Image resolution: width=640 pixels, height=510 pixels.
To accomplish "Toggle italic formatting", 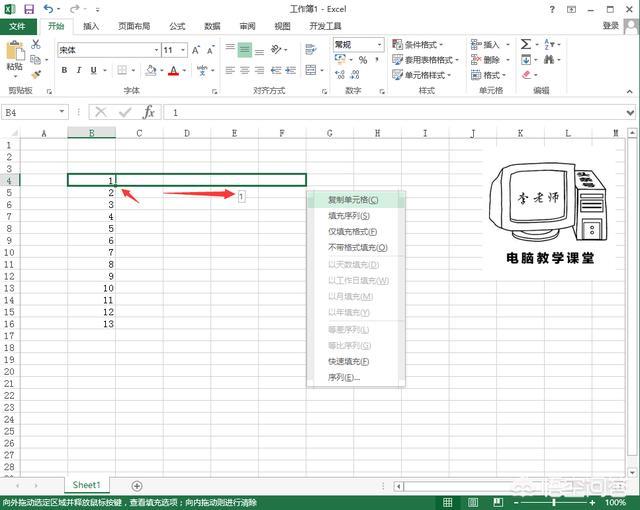I will pyautogui.click(x=78, y=70).
